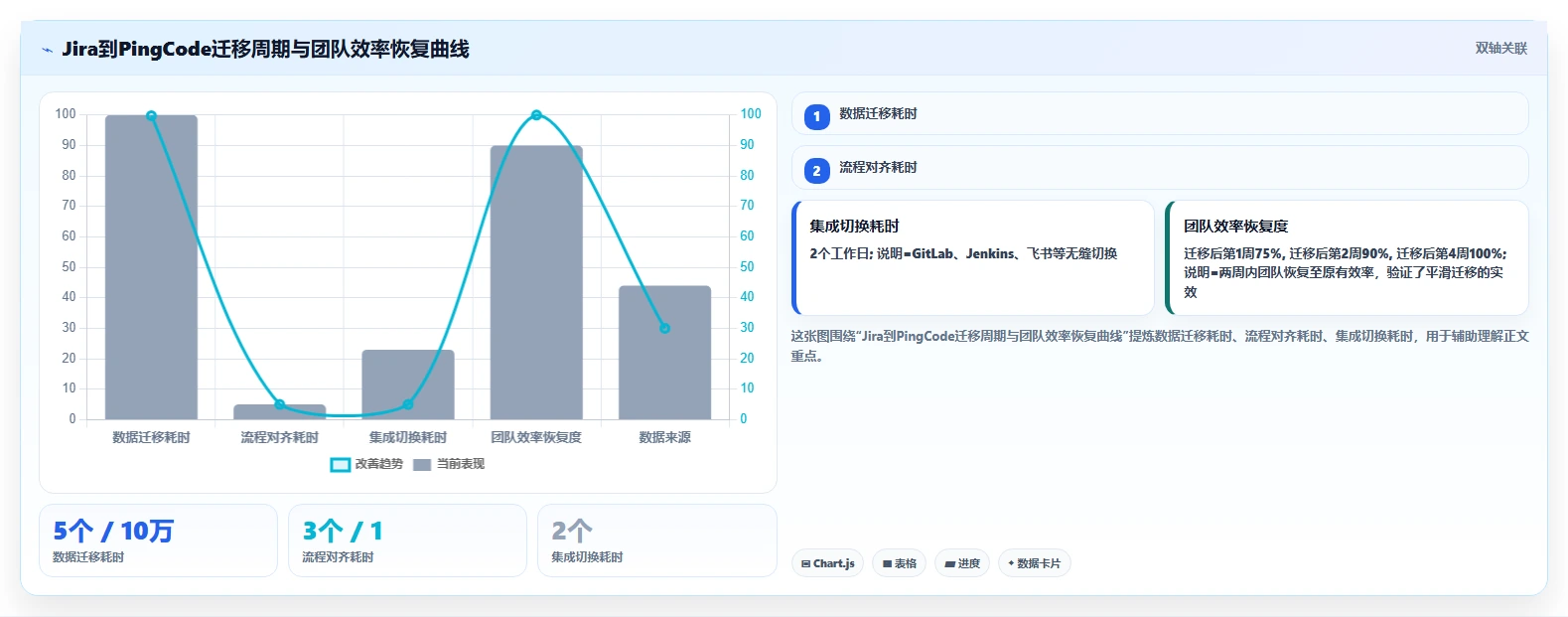The height and width of the screenshot is (617, 1568).
Task: Click the 流程对齐耗时 bar in chart
Action: [x=280, y=411]
